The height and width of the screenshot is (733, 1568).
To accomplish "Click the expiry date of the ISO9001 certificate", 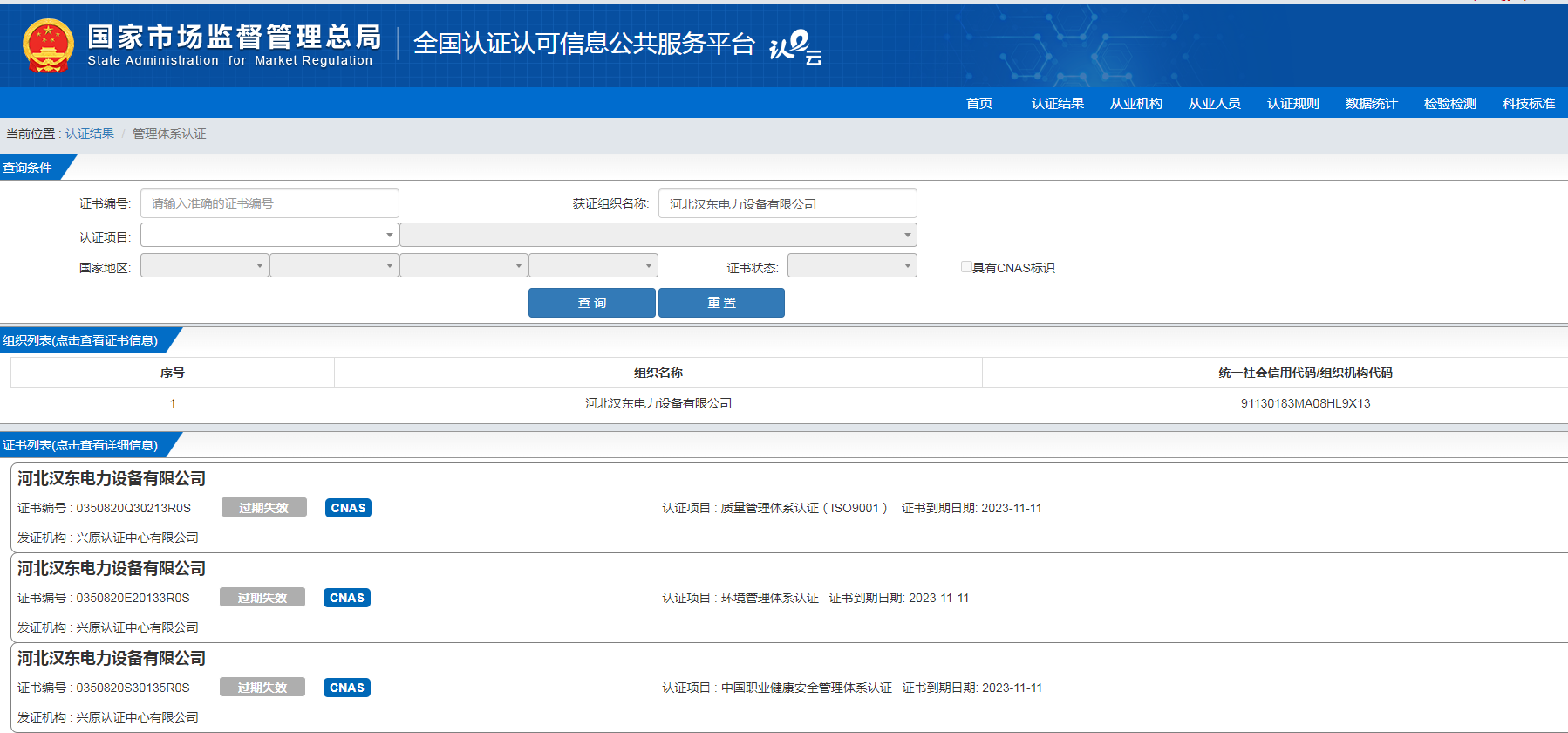I will click(1012, 508).
